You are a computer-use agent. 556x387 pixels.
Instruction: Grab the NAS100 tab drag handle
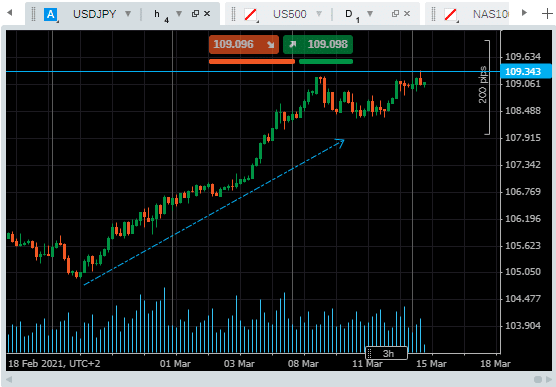[434, 14]
